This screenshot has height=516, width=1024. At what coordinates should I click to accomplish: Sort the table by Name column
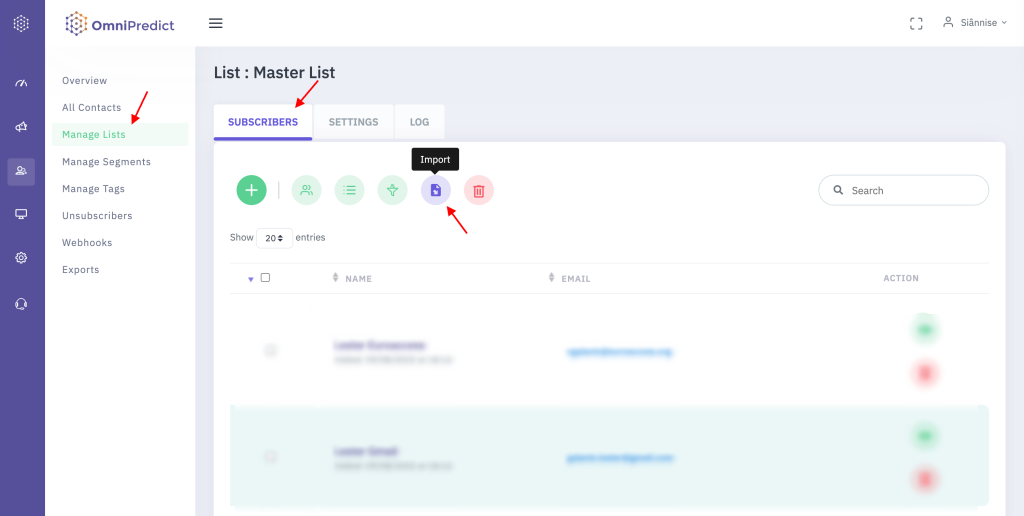click(x=358, y=279)
